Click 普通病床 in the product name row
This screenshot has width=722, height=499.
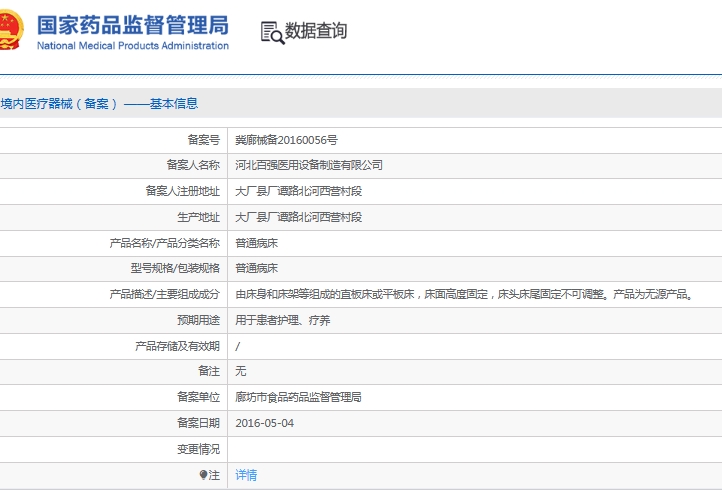[x=256, y=243]
